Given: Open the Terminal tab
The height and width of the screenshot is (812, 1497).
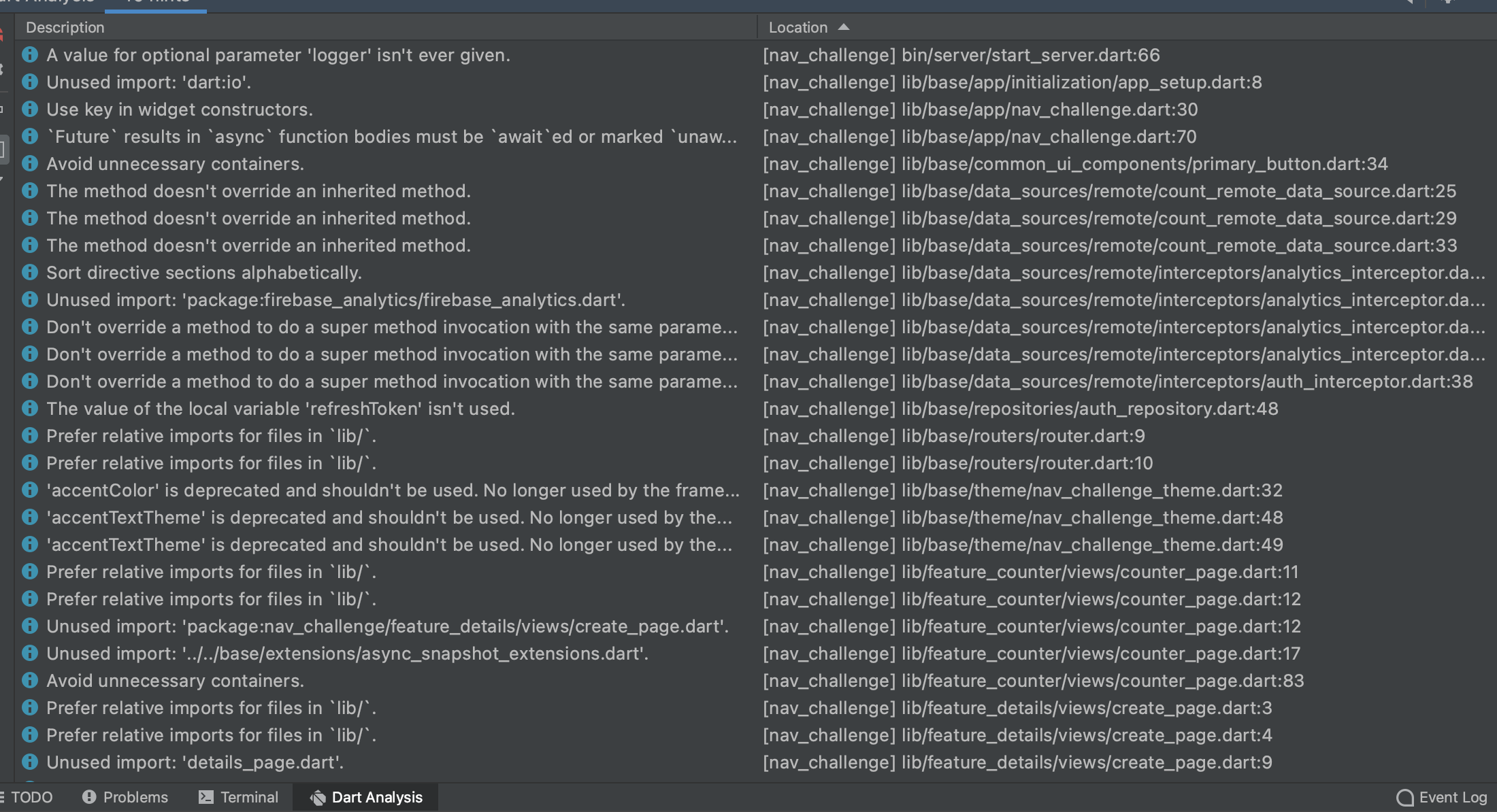Looking at the screenshot, I should pos(247,796).
